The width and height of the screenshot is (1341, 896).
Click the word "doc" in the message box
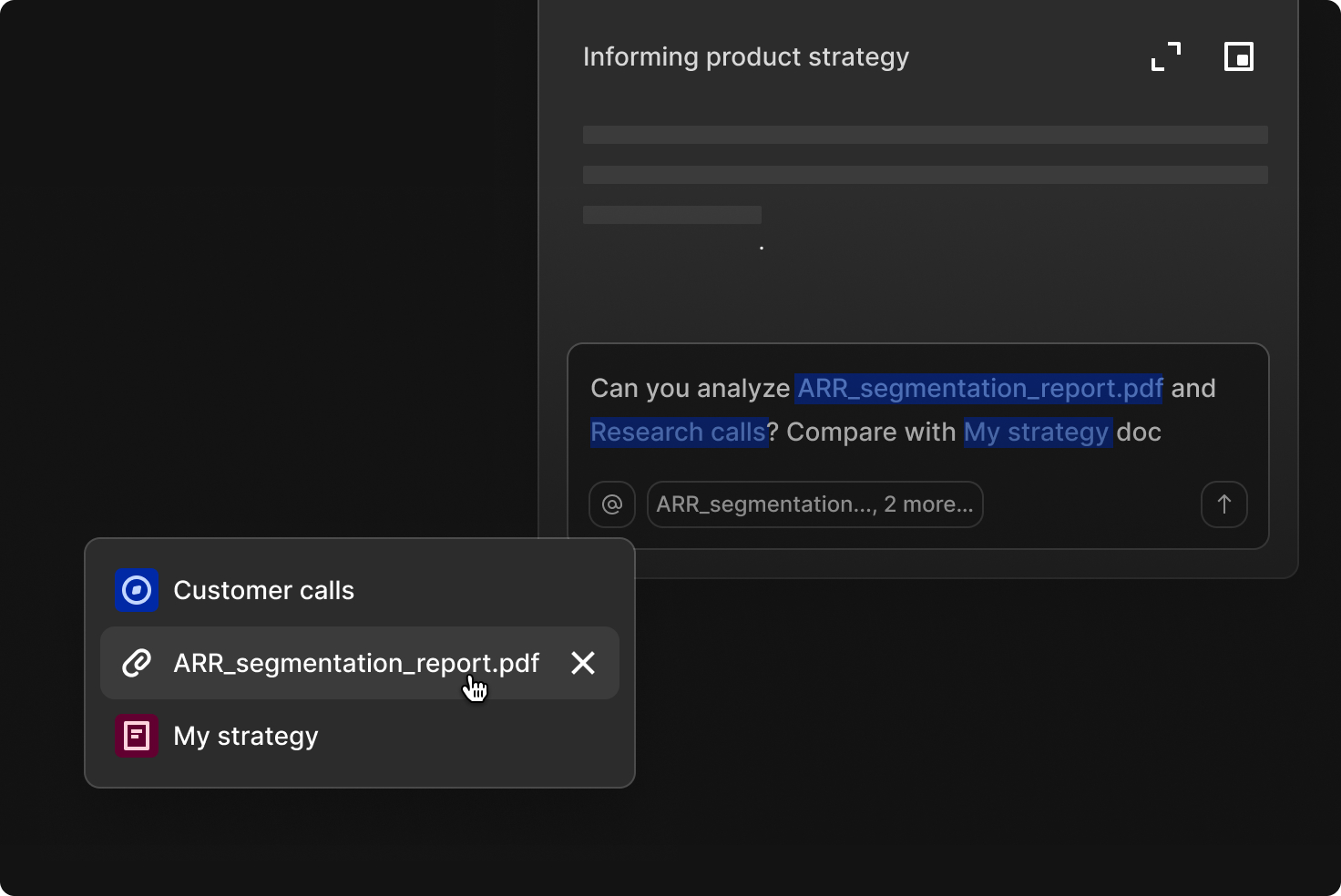click(x=1139, y=433)
